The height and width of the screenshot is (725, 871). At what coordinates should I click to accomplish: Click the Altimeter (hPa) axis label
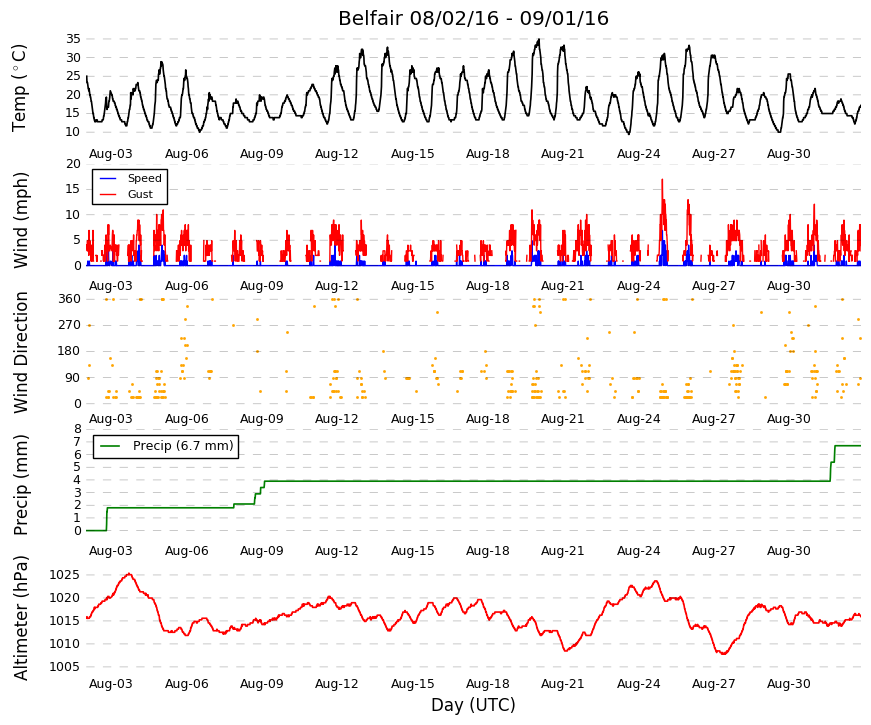coord(20,618)
